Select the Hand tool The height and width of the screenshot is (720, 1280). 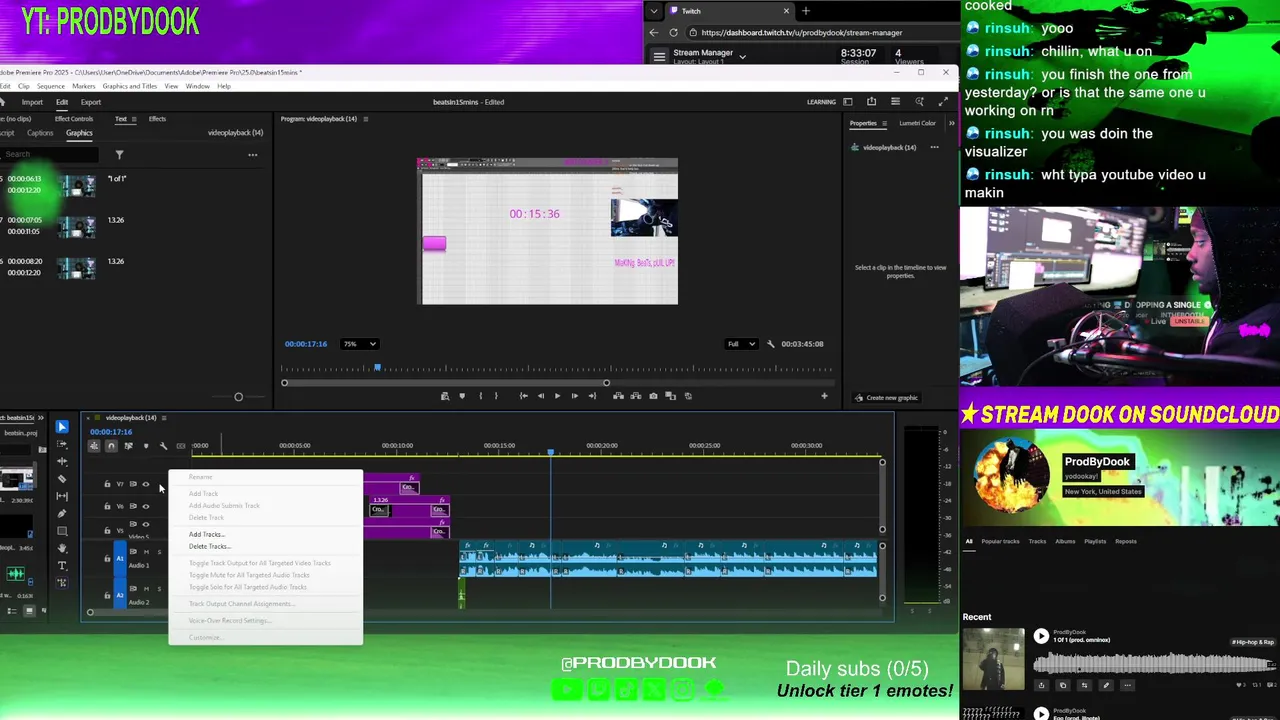(x=62, y=548)
